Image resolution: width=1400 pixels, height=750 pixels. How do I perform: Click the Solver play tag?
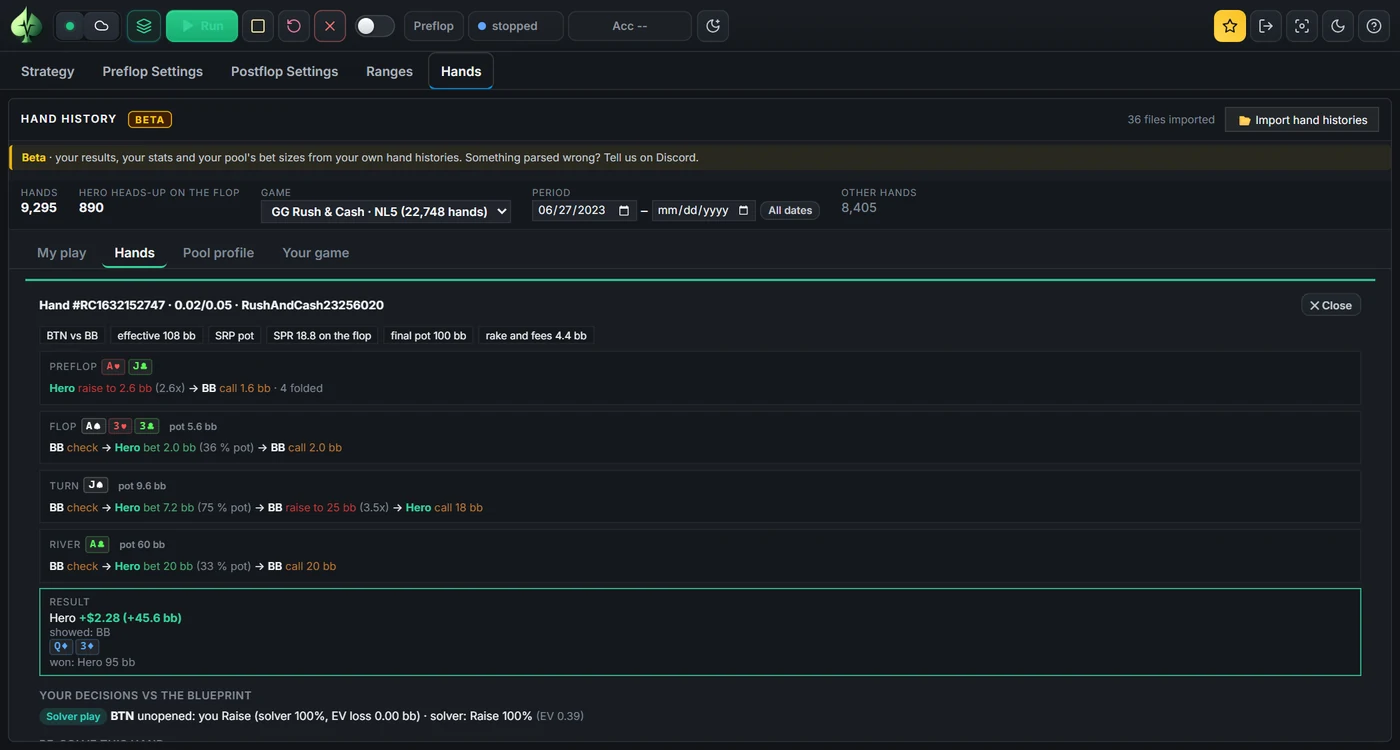coord(73,716)
